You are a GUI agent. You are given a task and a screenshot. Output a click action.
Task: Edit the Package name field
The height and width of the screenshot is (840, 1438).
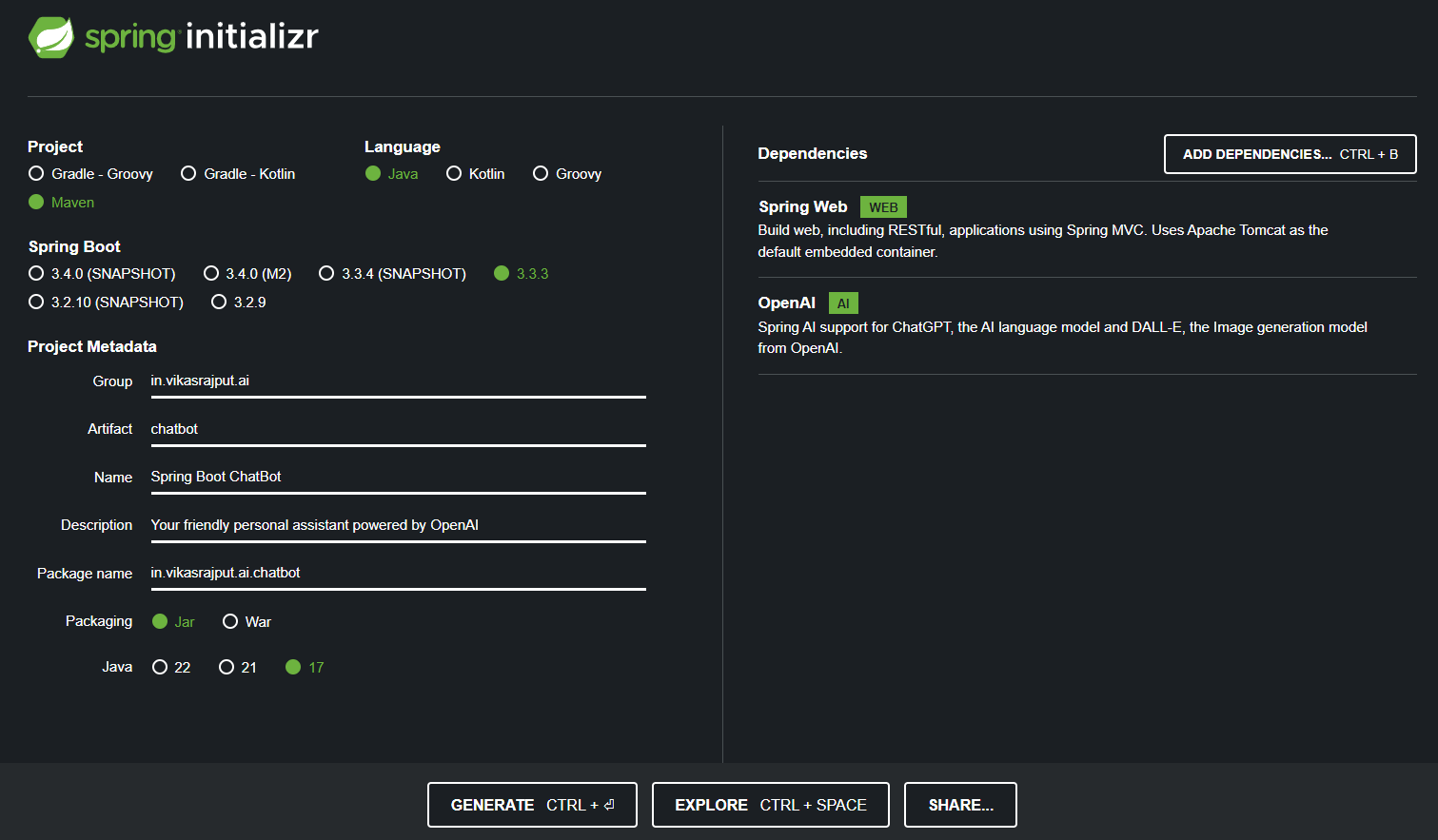pyautogui.click(x=398, y=573)
